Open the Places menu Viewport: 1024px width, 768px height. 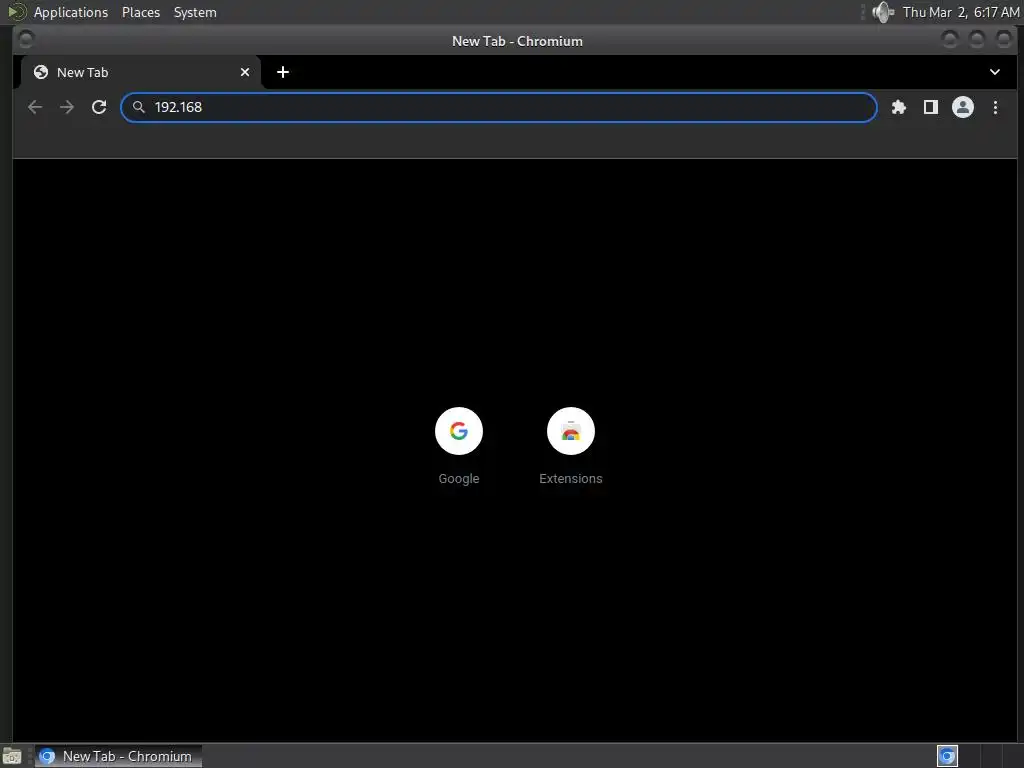click(141, 12)
